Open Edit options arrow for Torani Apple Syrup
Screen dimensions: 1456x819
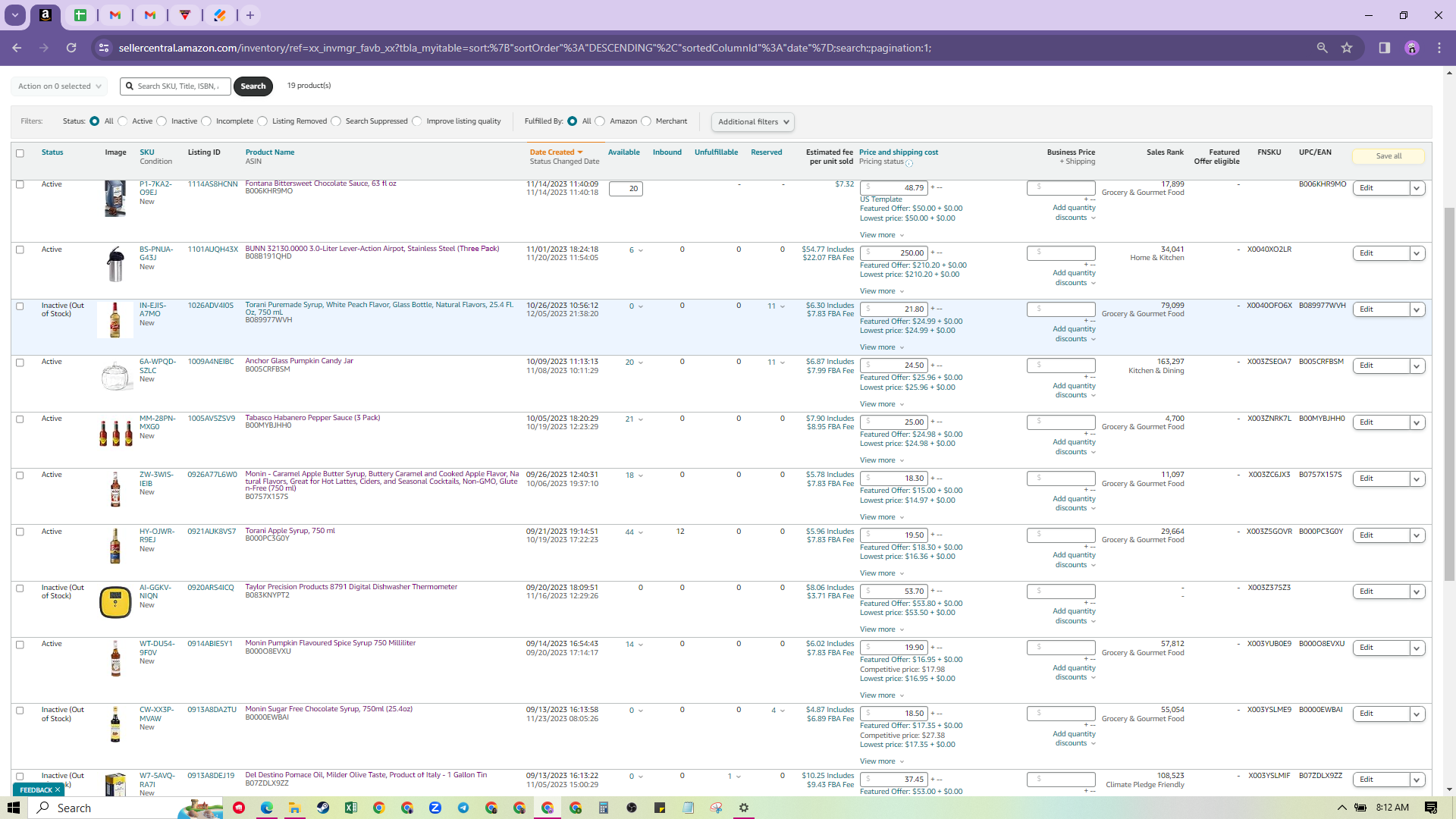pos(1417,535)
